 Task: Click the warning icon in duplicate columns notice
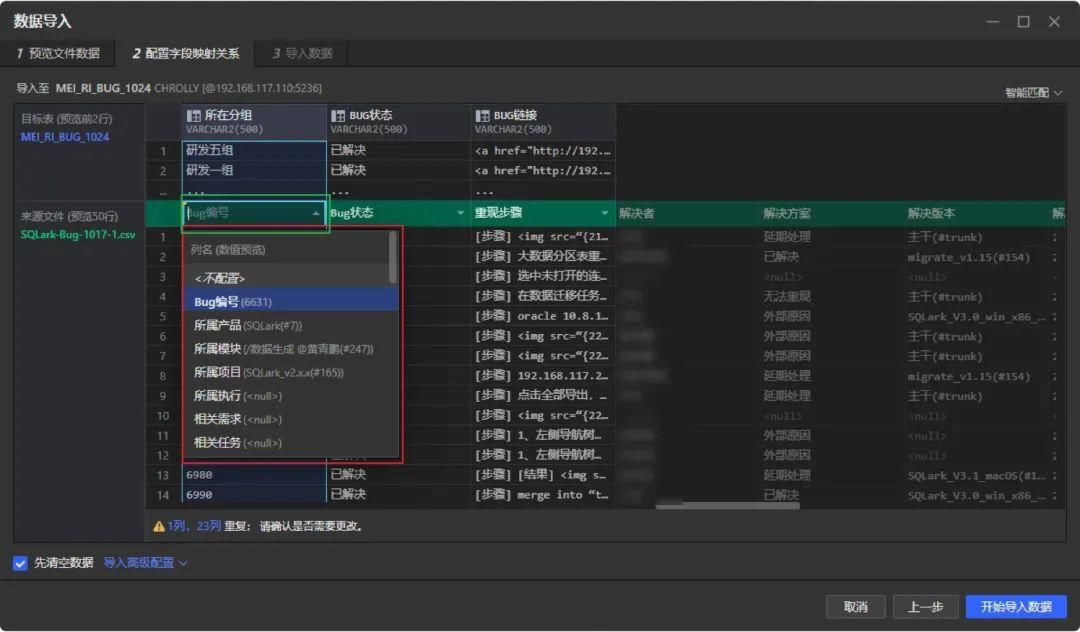(158, 527)
